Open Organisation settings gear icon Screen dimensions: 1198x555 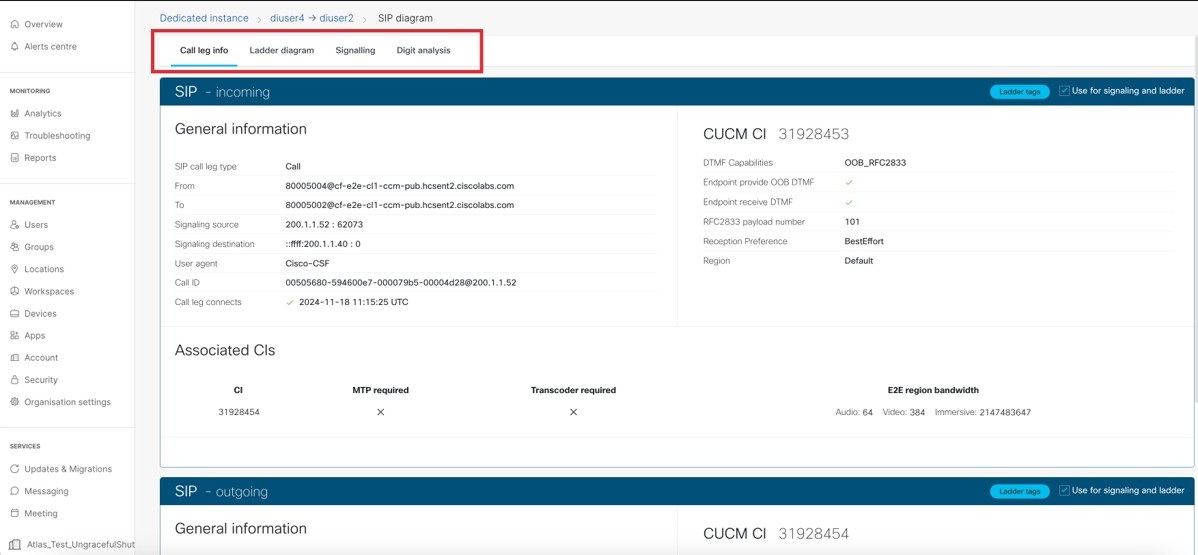(14, 402)
